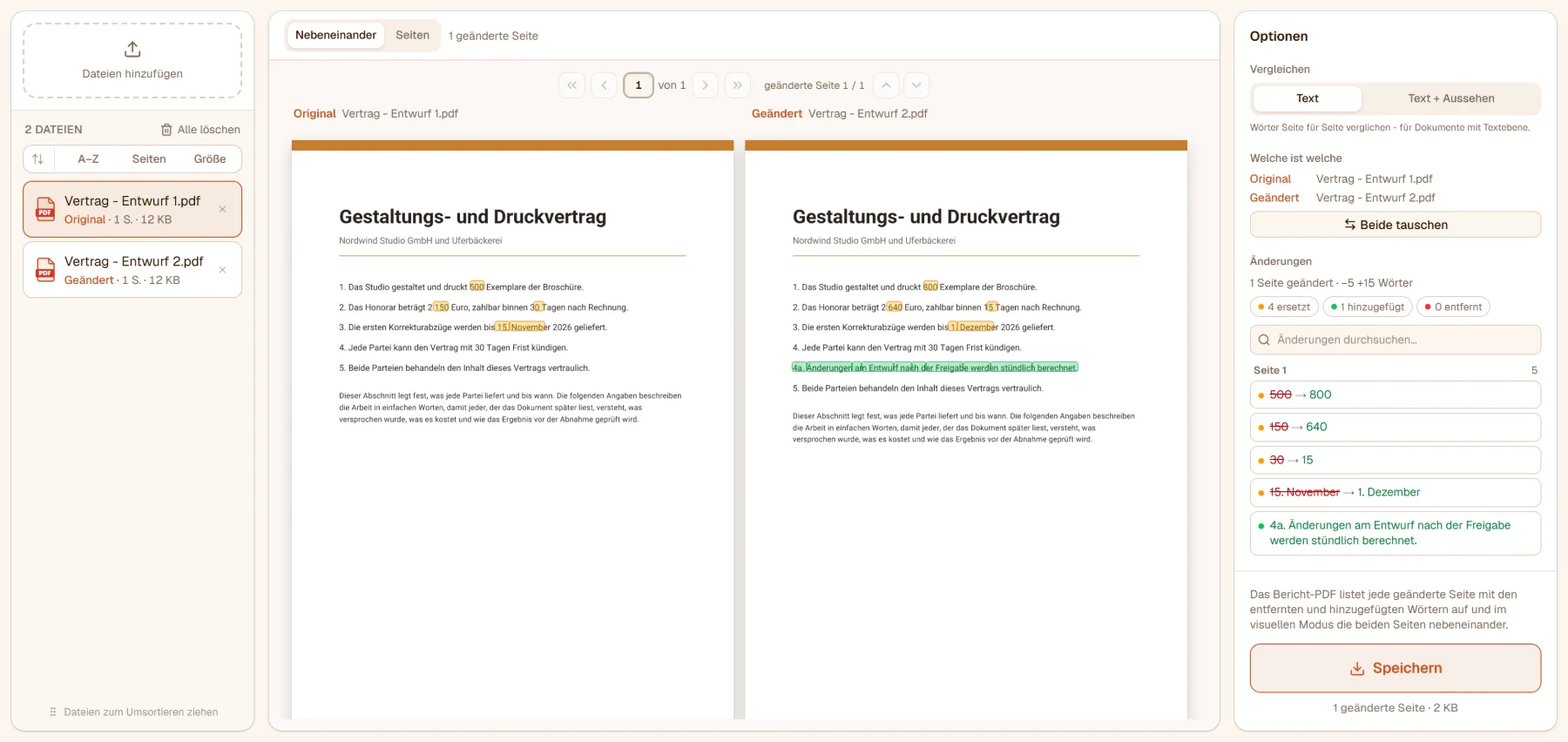Image resolution: width=1568 pixels, height=742 pixels.
Task: Filter changes by 0 entfernt
Action: click(1453, 307)
